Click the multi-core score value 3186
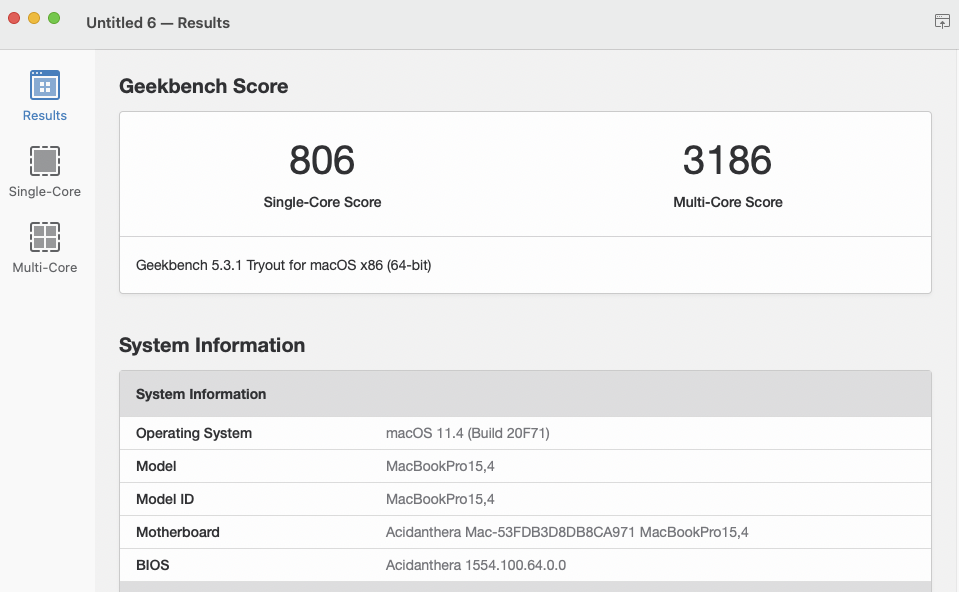The height and width of the screenshot is (592, 959). click(727, 160)
